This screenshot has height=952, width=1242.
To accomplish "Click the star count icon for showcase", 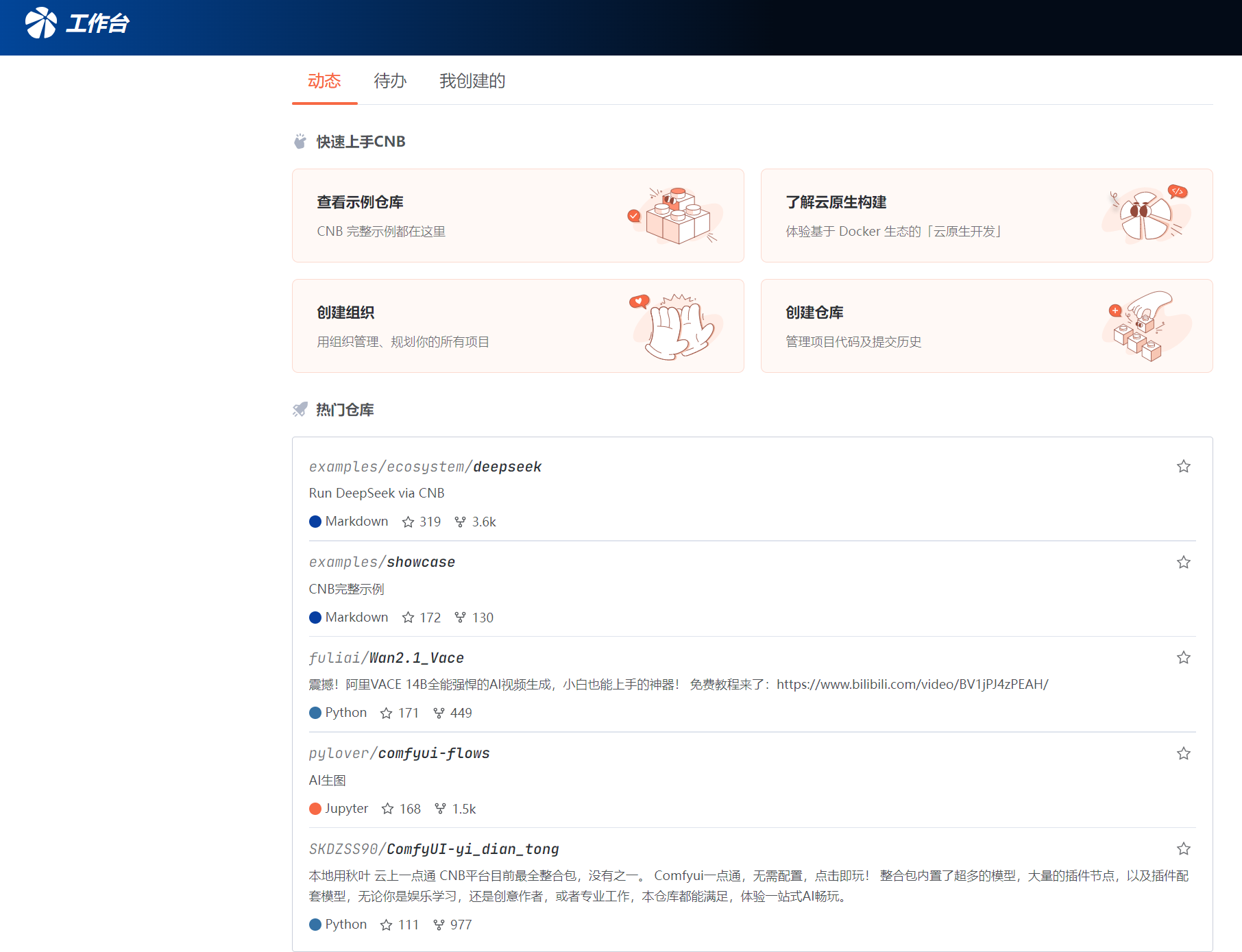I will point(409,618).
